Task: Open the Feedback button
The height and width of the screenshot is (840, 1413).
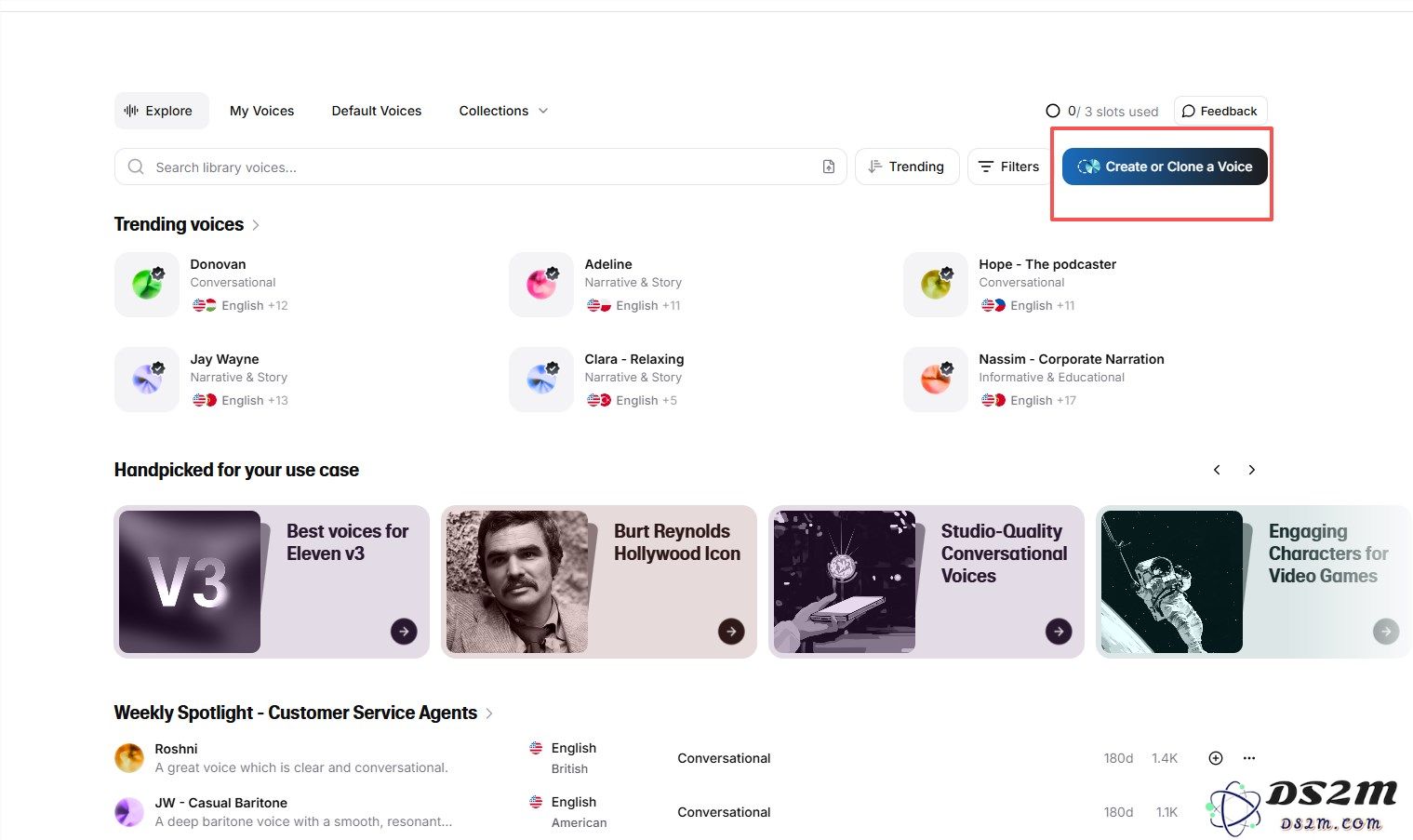Action: [1220, 111]
